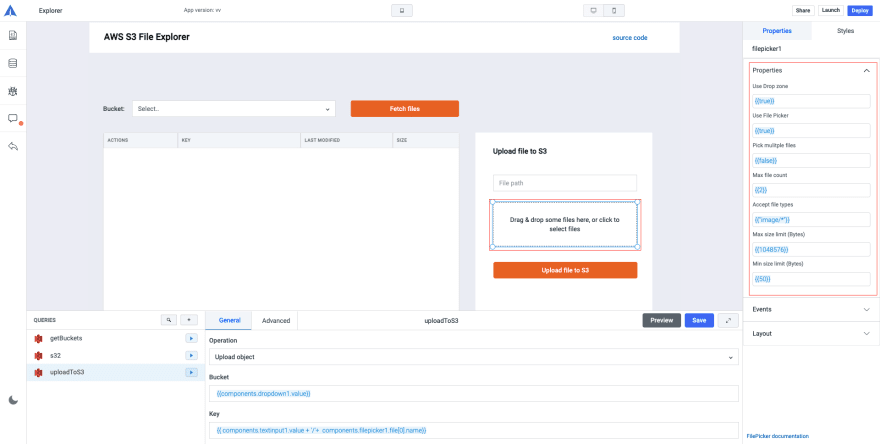Click AWS S3 icon beside getBuckets
This screenshot has height=444, width=880.
[x=39, y=338]
